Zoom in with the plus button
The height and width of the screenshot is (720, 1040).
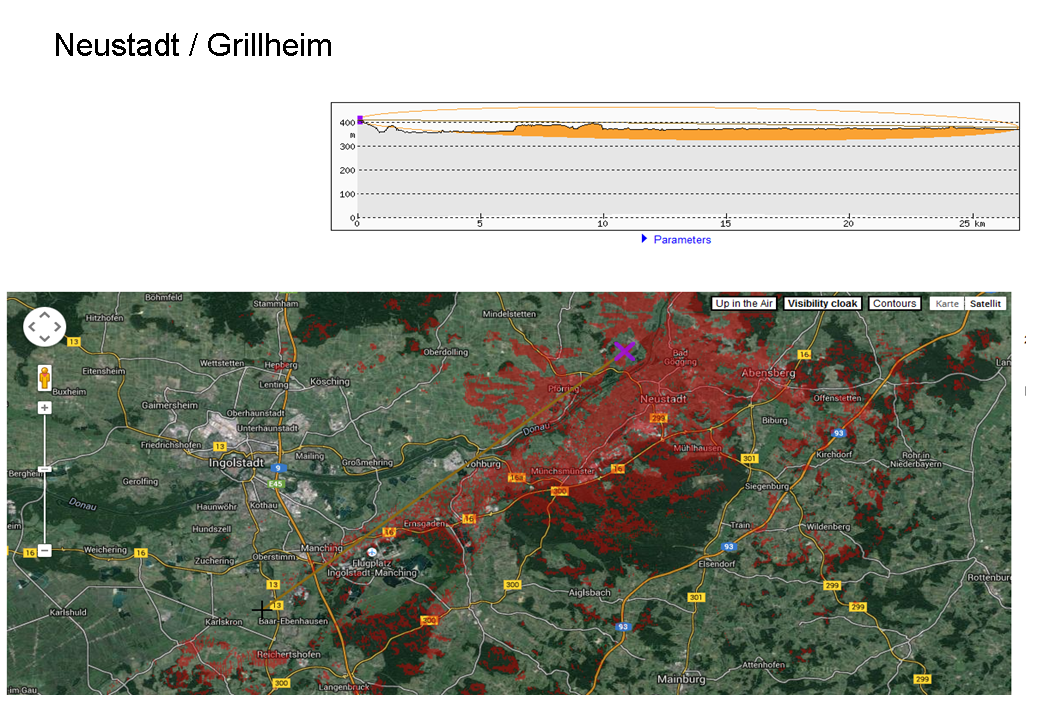point(45,408)
